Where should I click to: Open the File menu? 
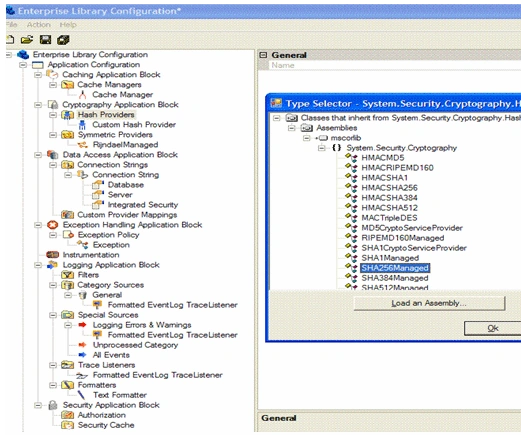pyautogui.click(x=12, y=25)
